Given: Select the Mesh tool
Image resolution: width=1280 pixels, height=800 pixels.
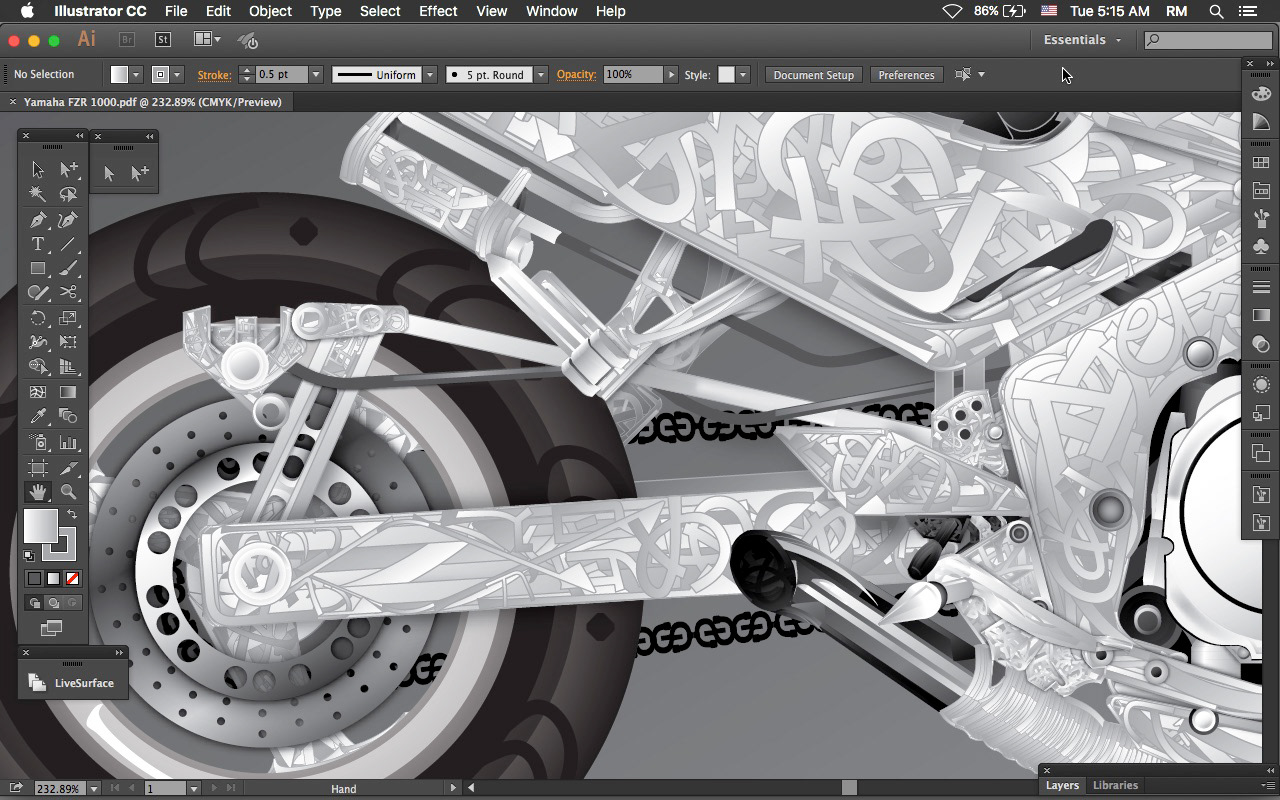Looking at the screenshot, I should pyautogui.click(x=38, y=392).
